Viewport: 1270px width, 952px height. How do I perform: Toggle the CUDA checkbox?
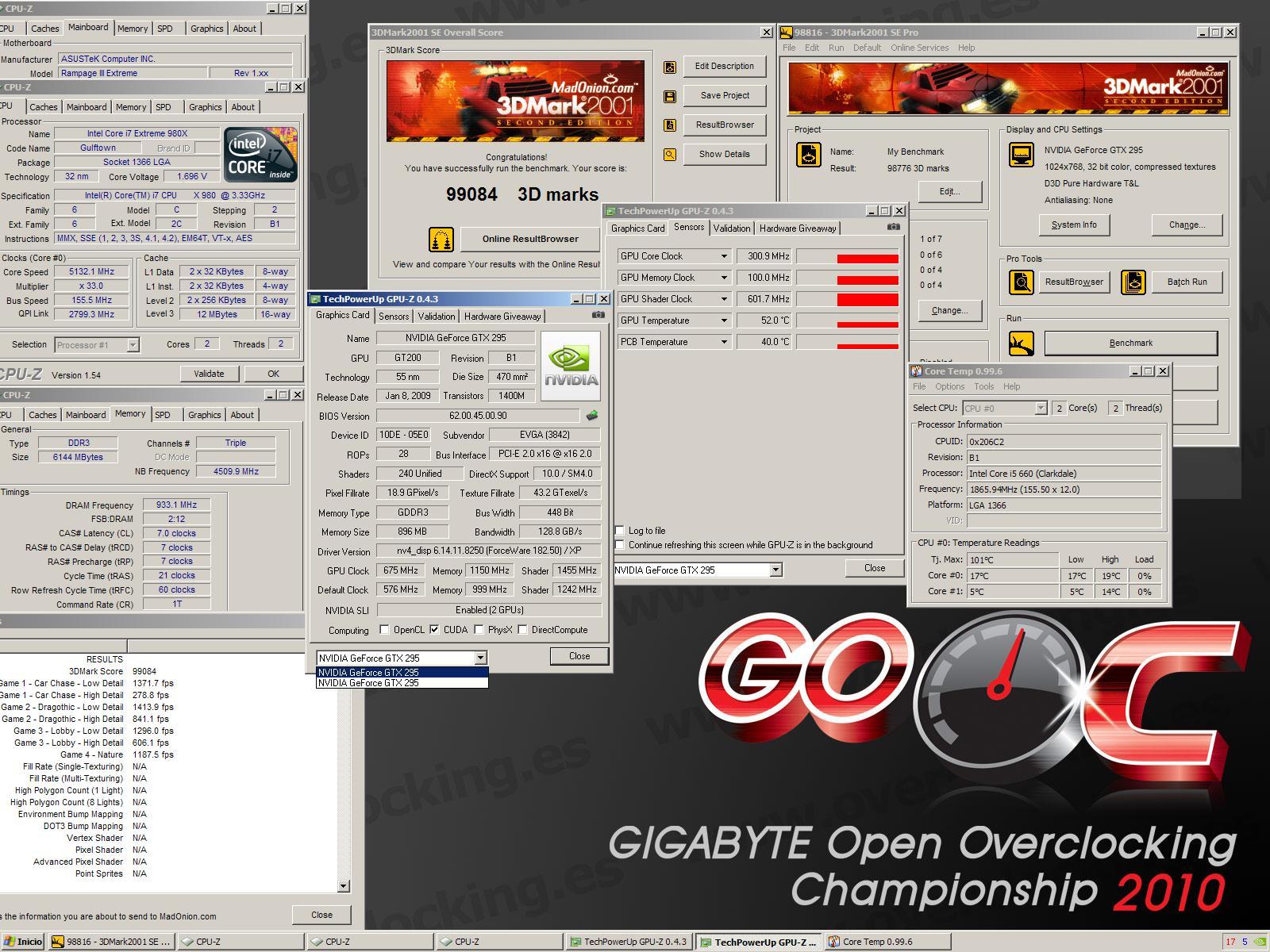tap(434, 630)
